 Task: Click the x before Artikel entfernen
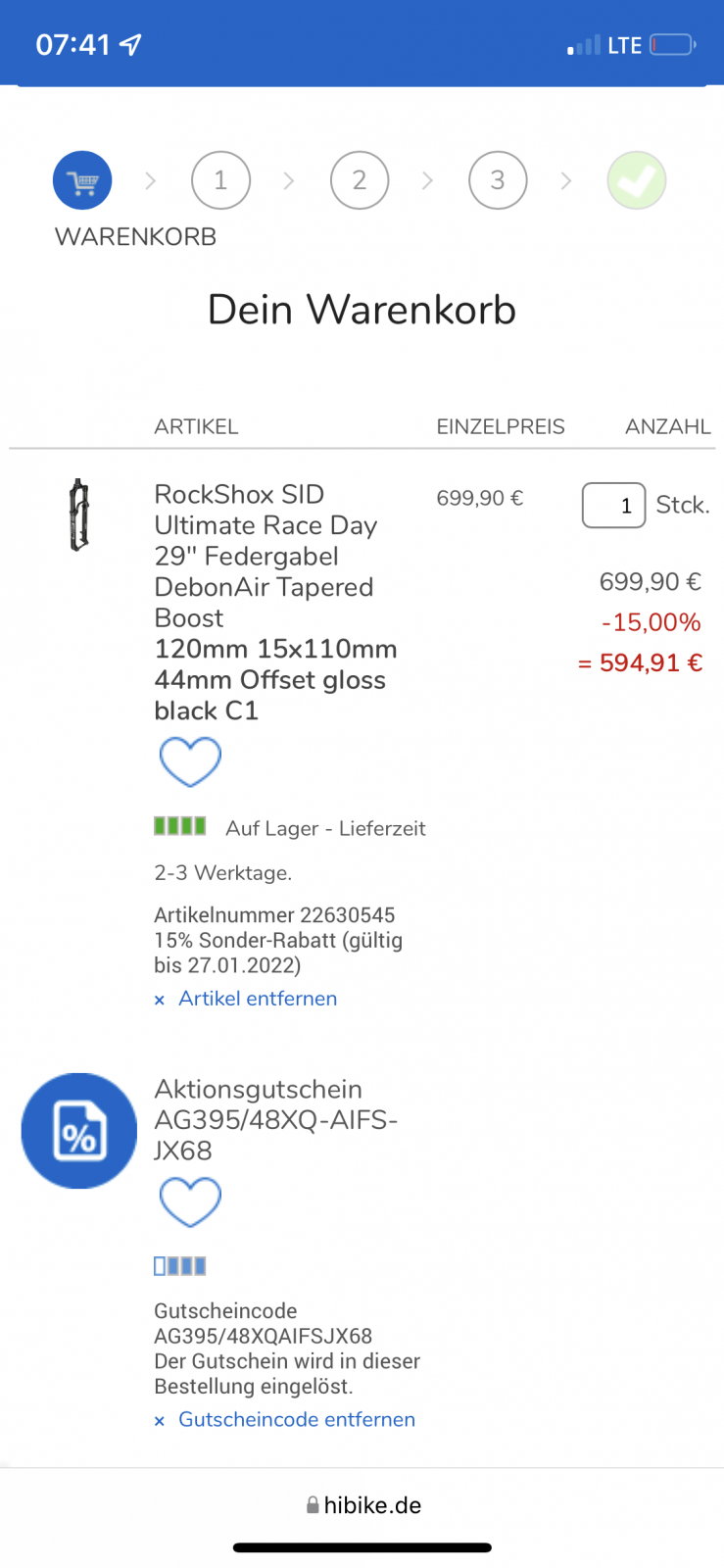pos(160,1001)
